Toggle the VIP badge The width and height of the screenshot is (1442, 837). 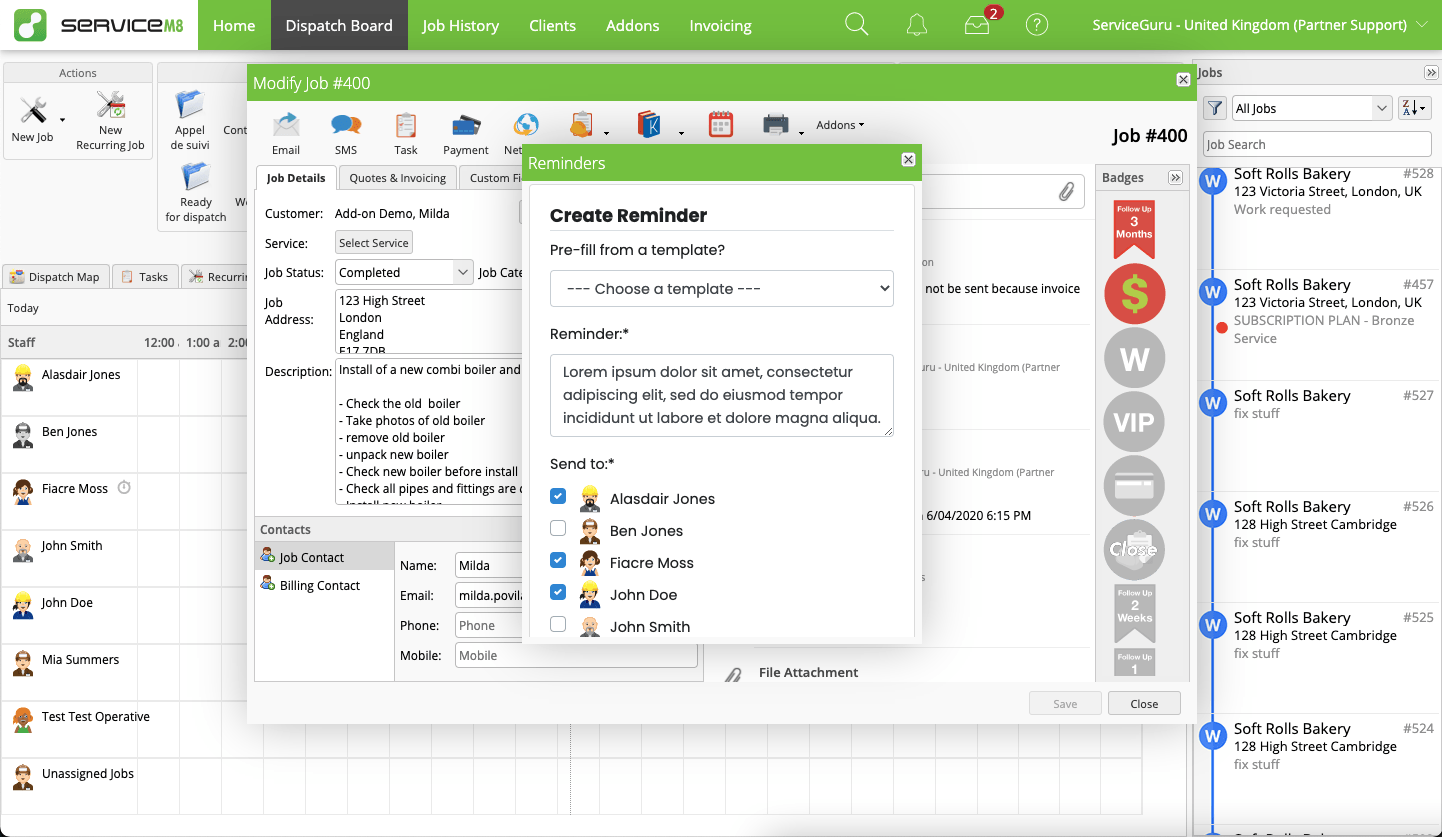click(1135, 422)
